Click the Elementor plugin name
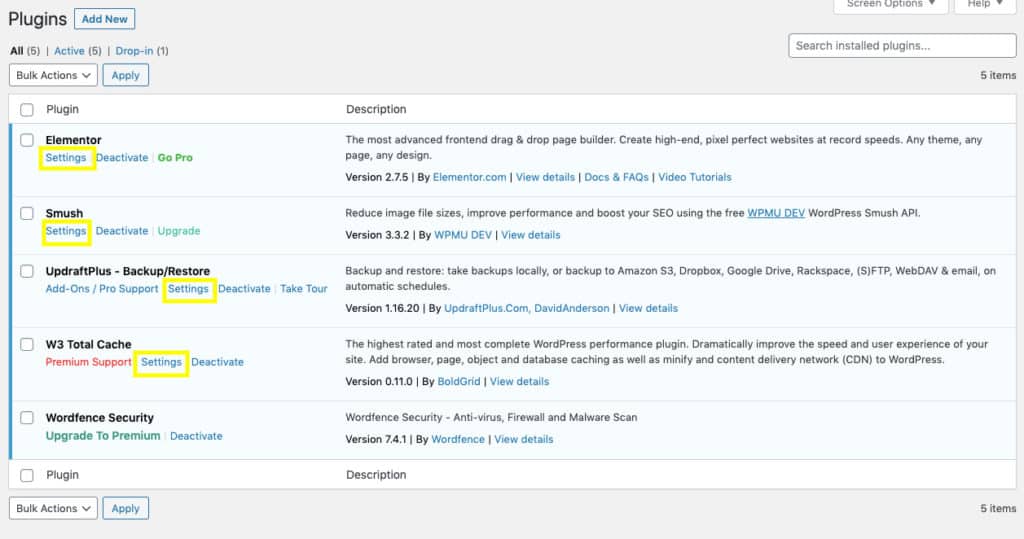The height and width of the screenshot is (539, 1024). (73, 140)
